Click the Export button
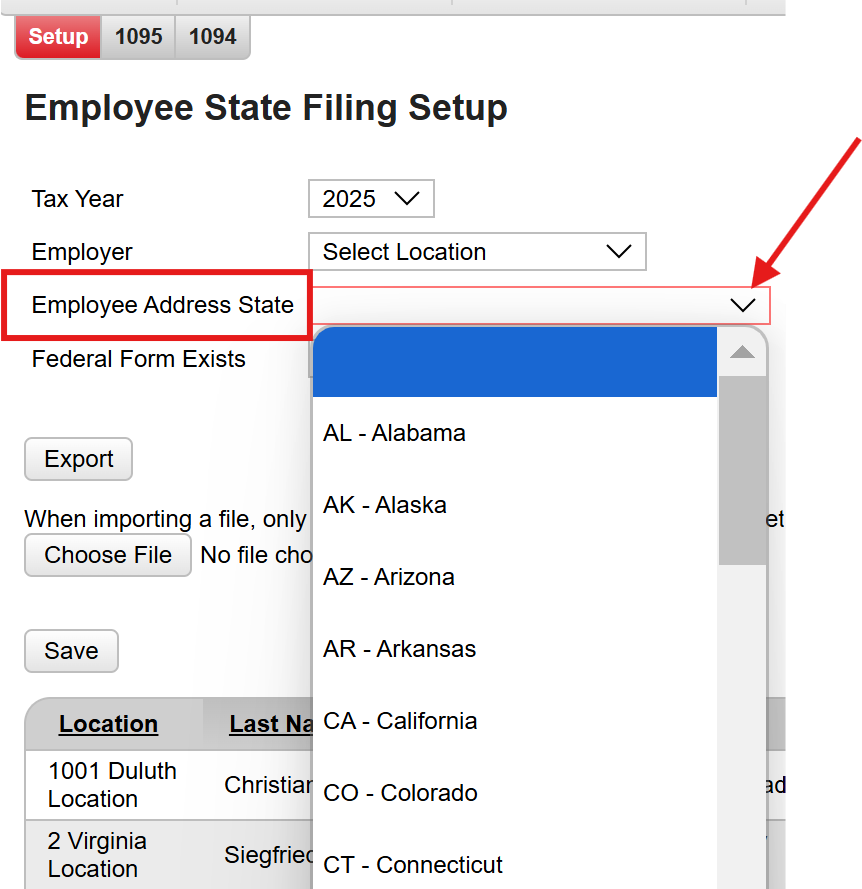This screenshot has height=889, width=862. tap(78, 459)
